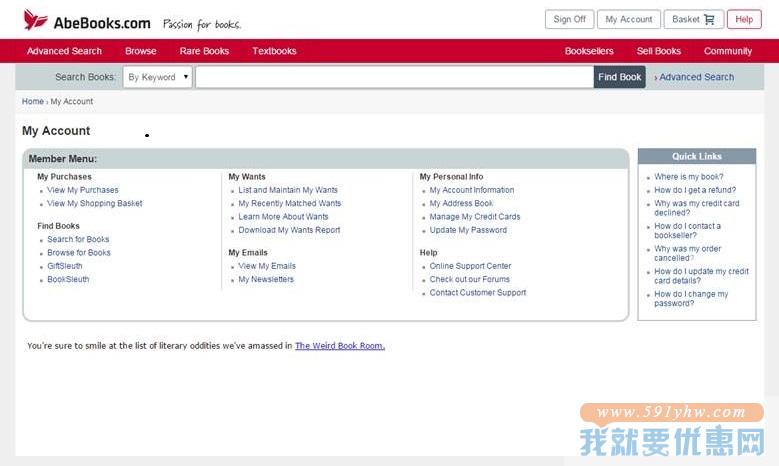Open Booksellers navigation item

pyautogui.click(x=589, y=51)
